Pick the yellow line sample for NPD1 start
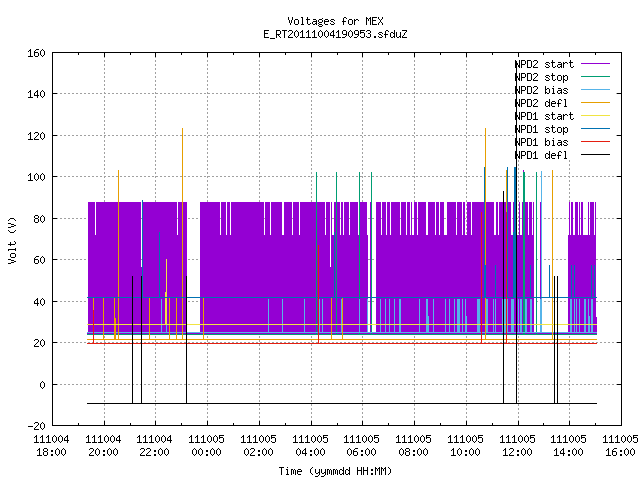This screenshot has width=640, height=480. [595, 116]
